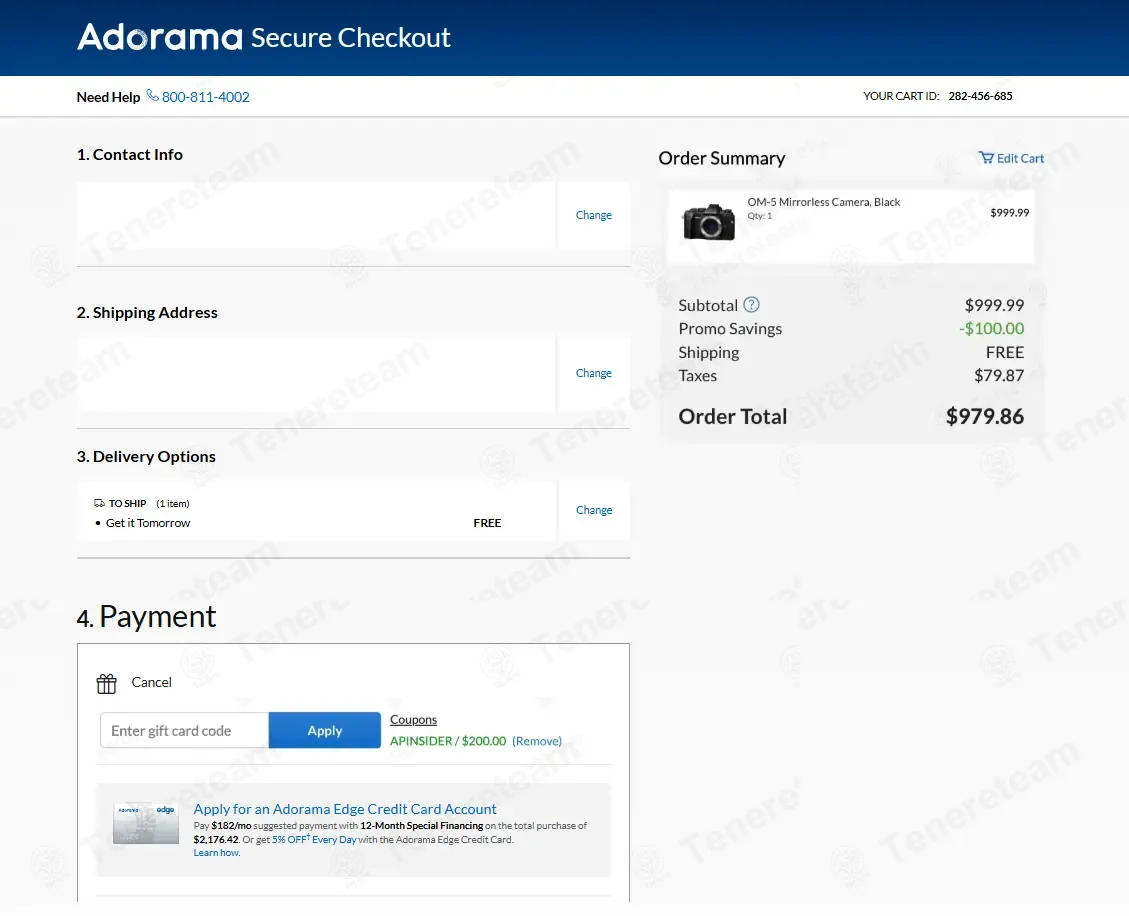
Task: Click the Subtotal $999.99 amount
Action: point(994,305)
